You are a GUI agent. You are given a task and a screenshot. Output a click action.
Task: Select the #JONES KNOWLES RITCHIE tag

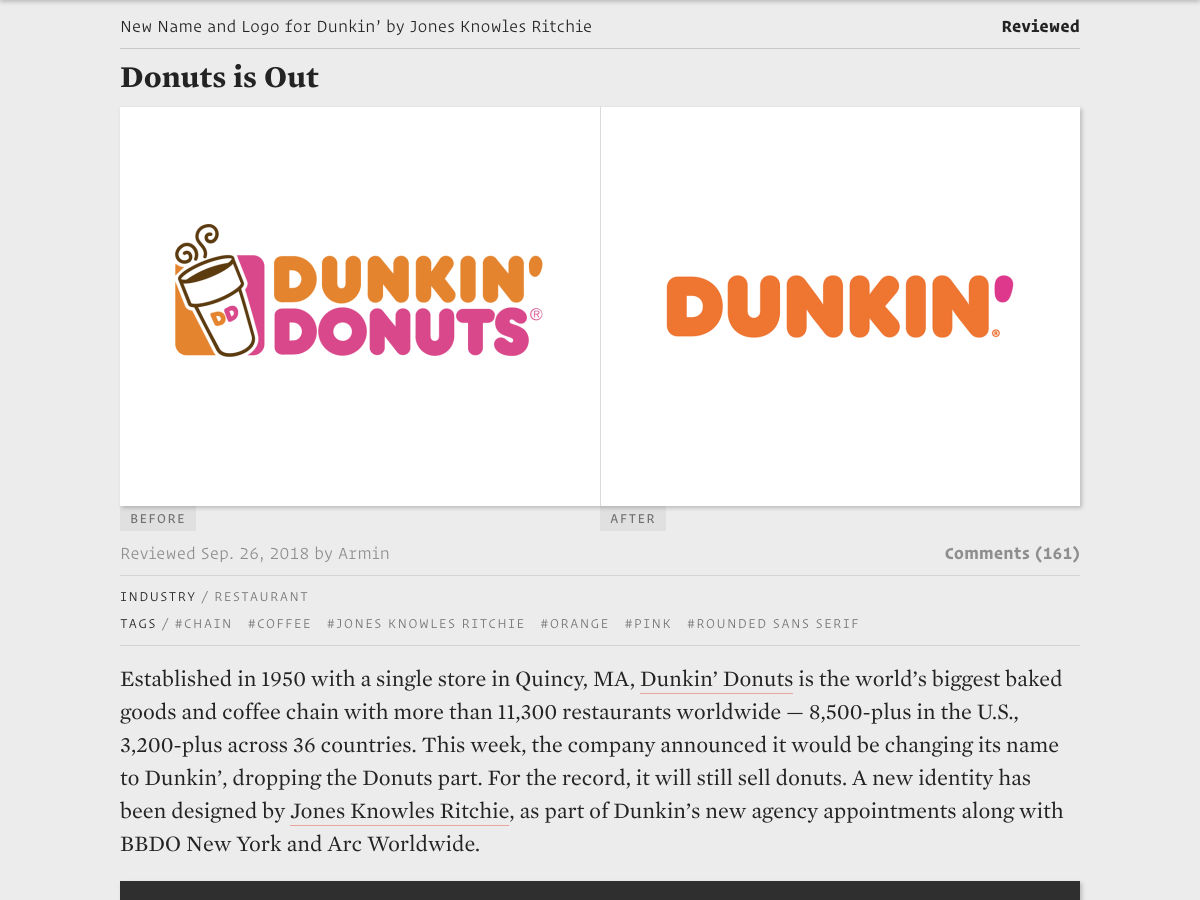(426, 623)
